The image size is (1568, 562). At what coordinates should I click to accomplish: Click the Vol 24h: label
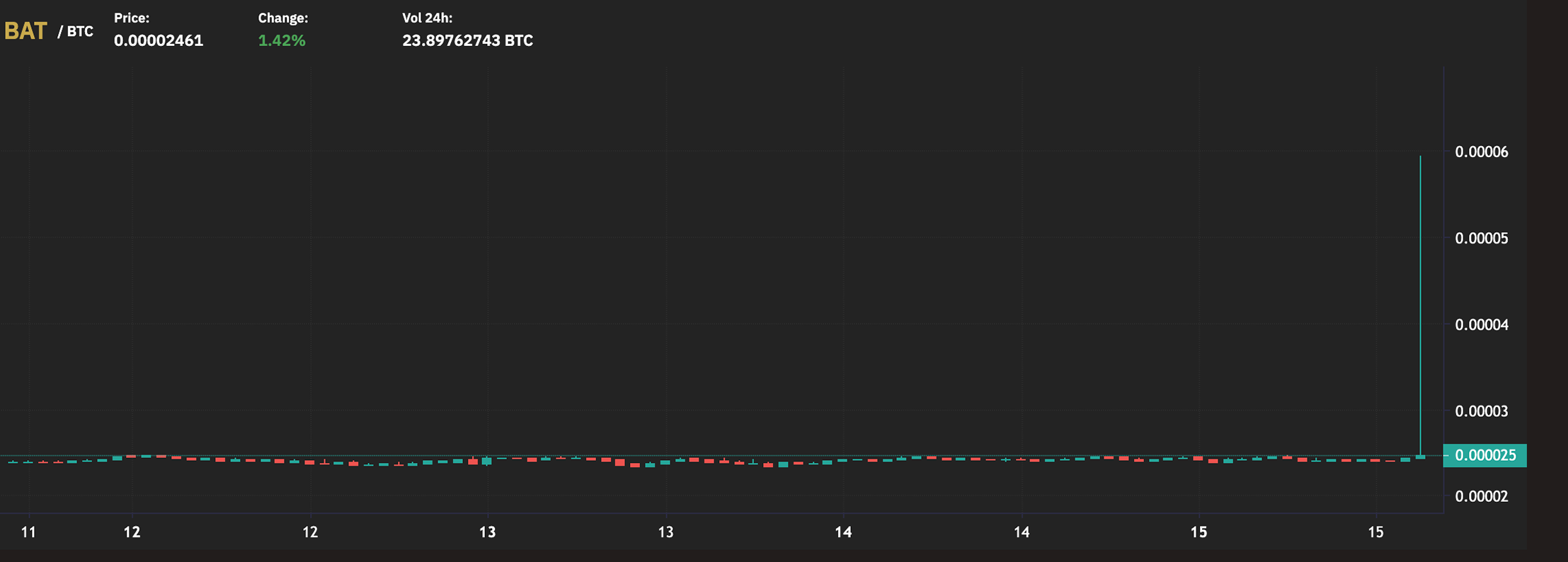[428, 18]
